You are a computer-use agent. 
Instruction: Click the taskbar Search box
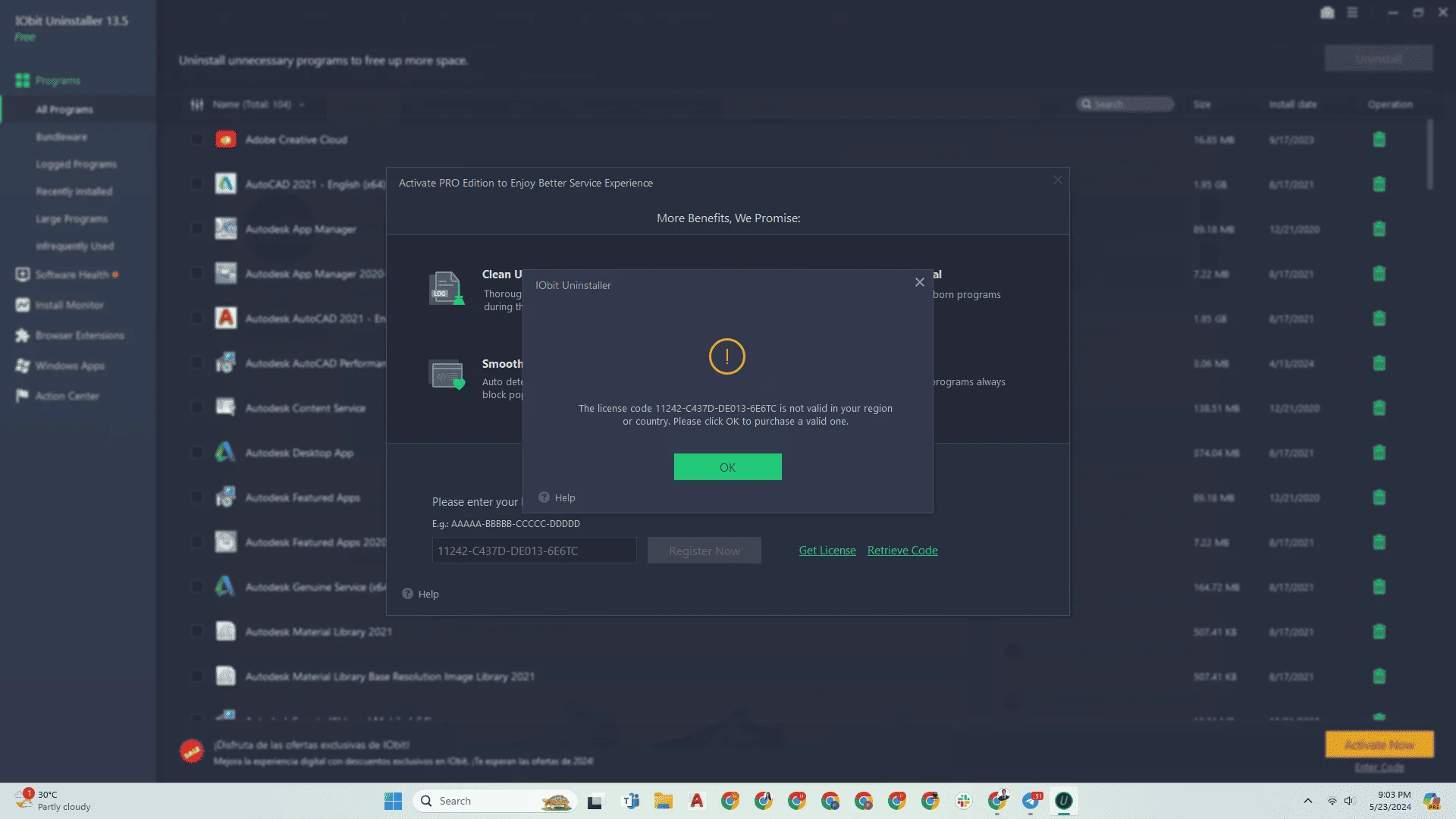click(x=495, y=801)
